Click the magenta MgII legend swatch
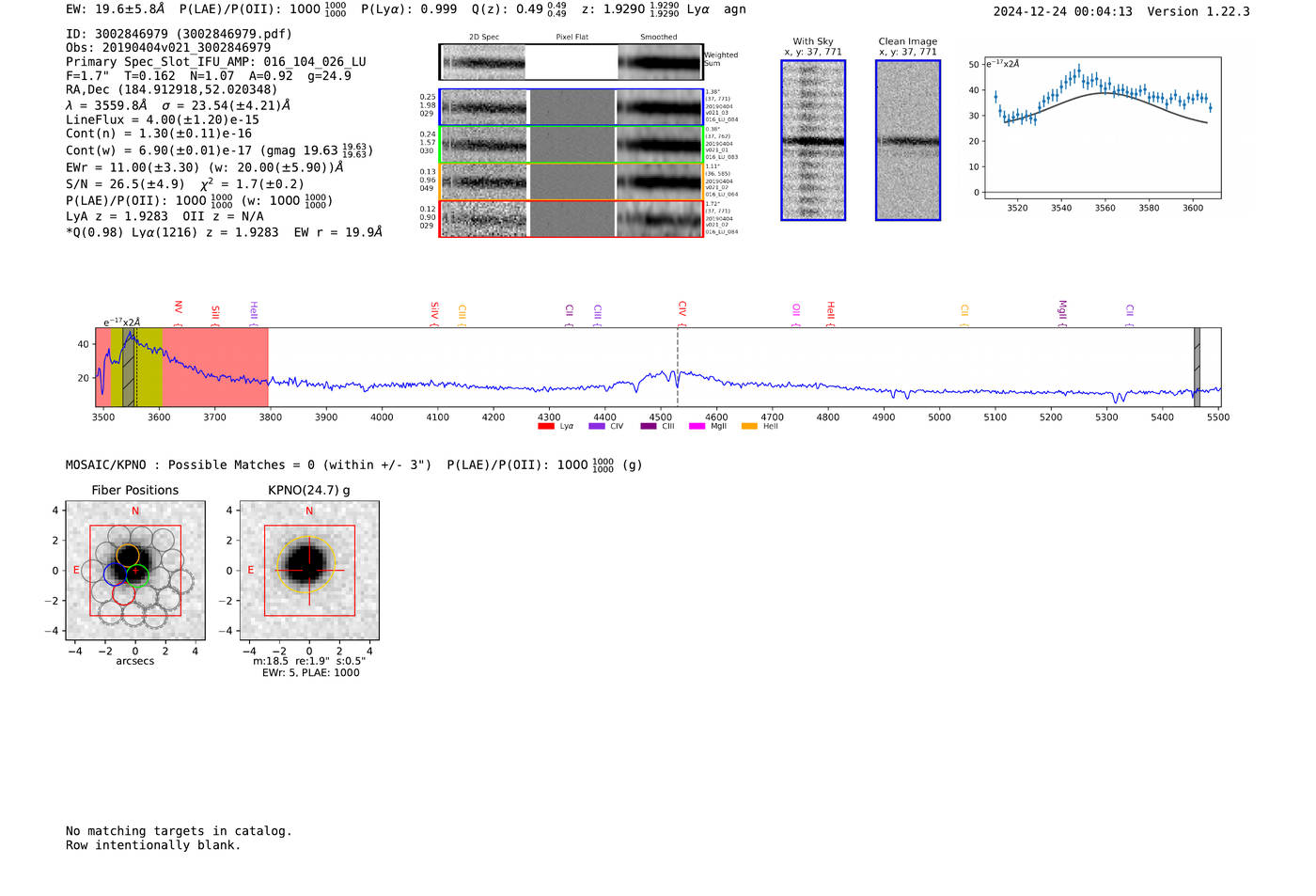 [697, 426]
